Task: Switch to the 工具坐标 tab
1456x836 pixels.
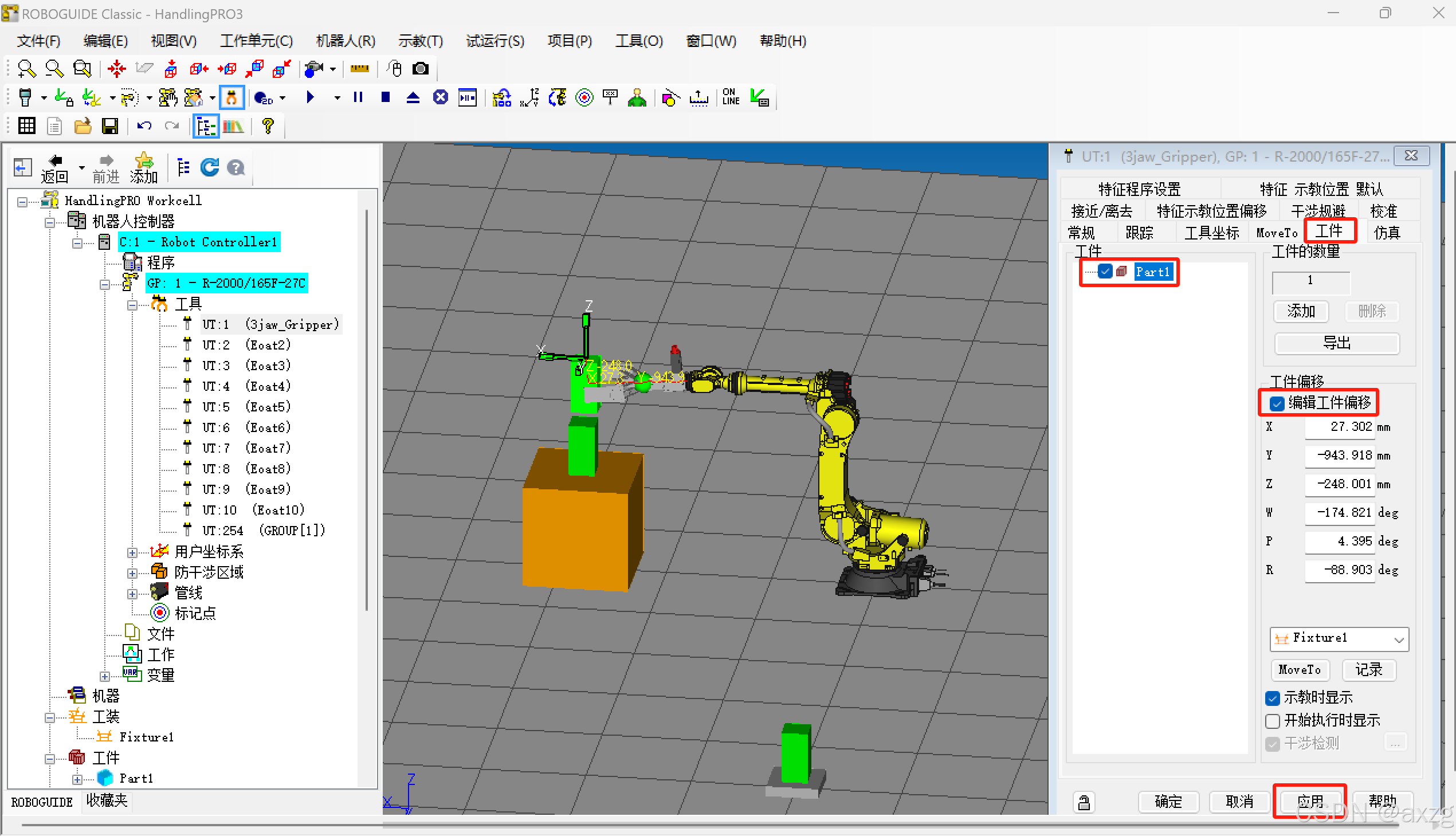Action: click(1211, 233)
